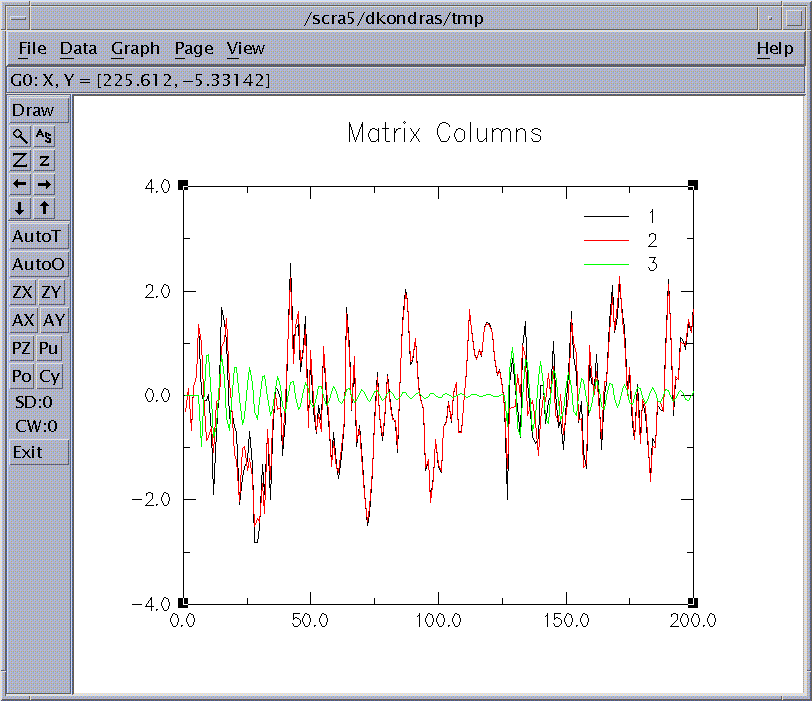Click the AY autoscale button
This screenshot has height=701, width=812.
point(53,321)
